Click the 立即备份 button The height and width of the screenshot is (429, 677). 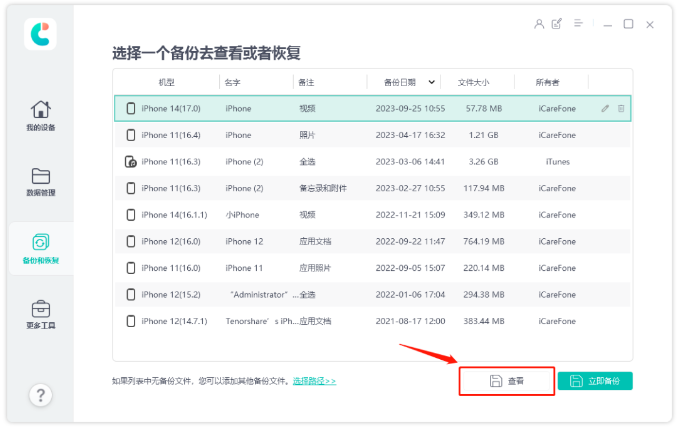[x=595, y=381]
